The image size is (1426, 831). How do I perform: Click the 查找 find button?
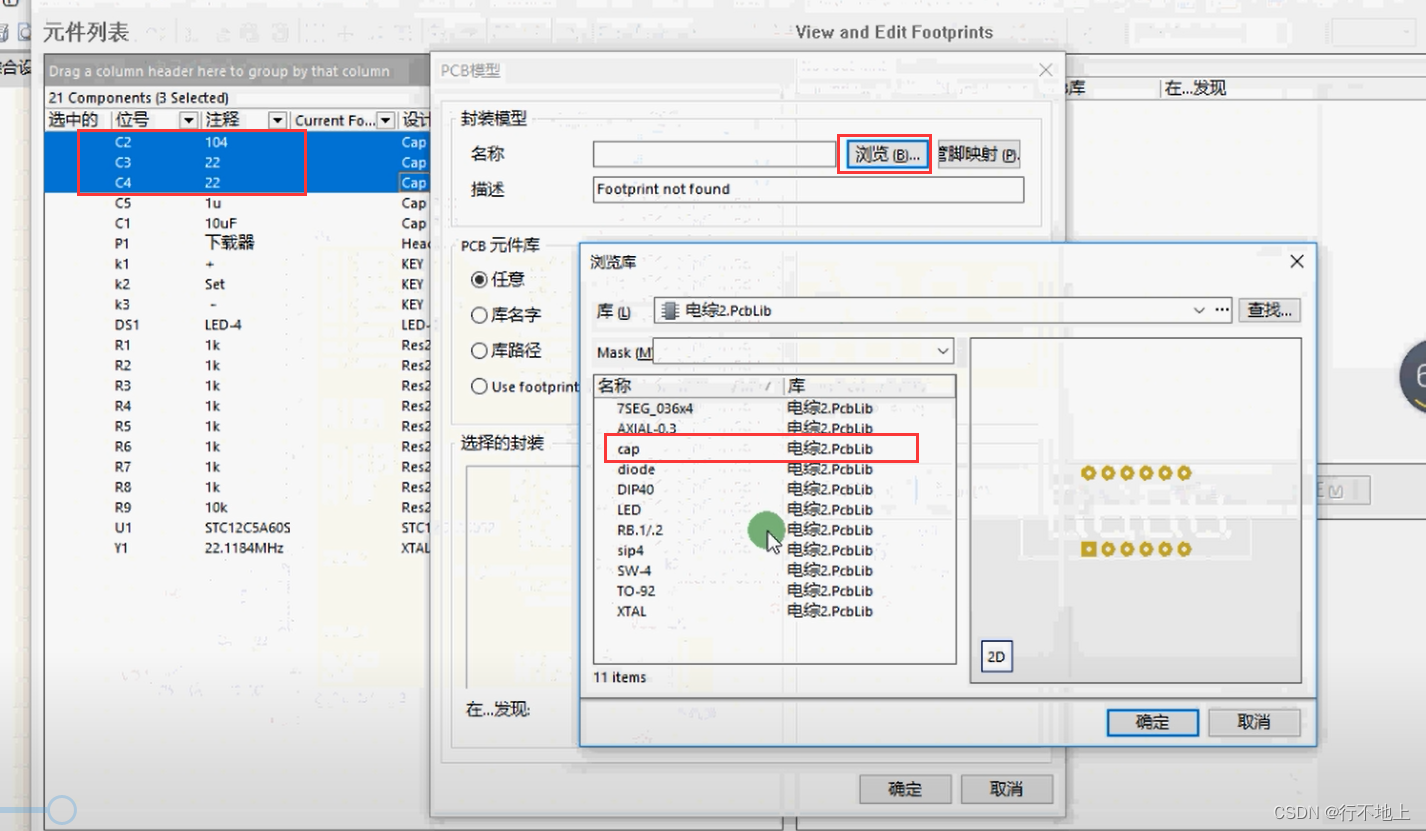pos(1270,311)
